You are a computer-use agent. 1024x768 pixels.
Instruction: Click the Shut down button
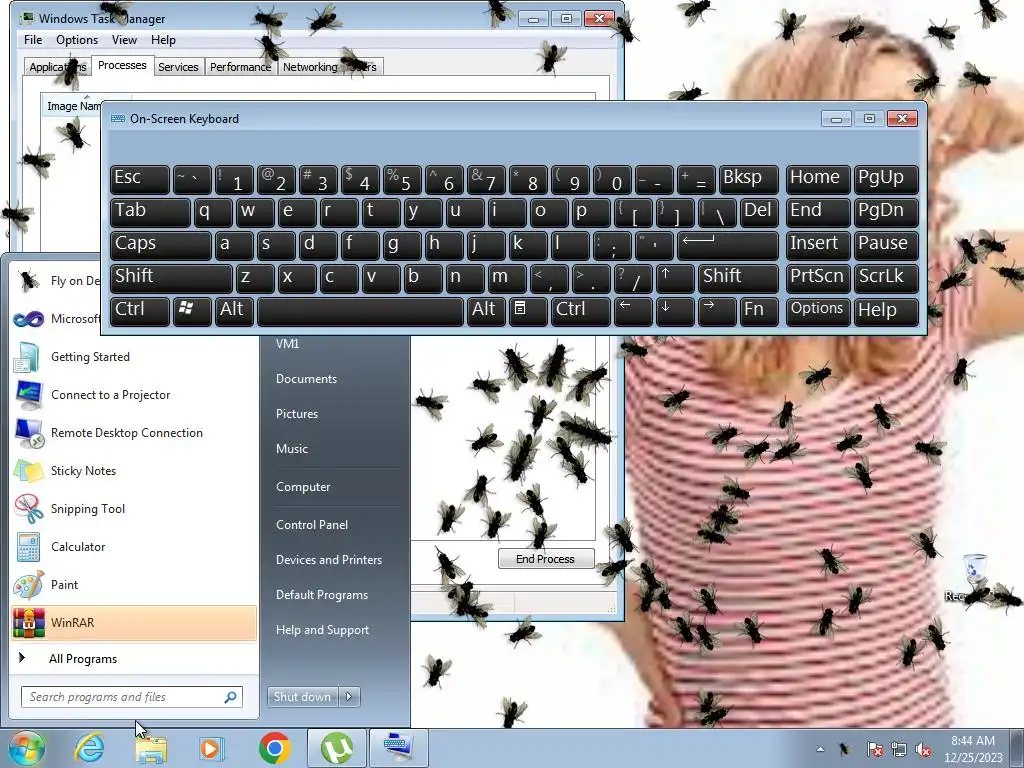(302, 697)
